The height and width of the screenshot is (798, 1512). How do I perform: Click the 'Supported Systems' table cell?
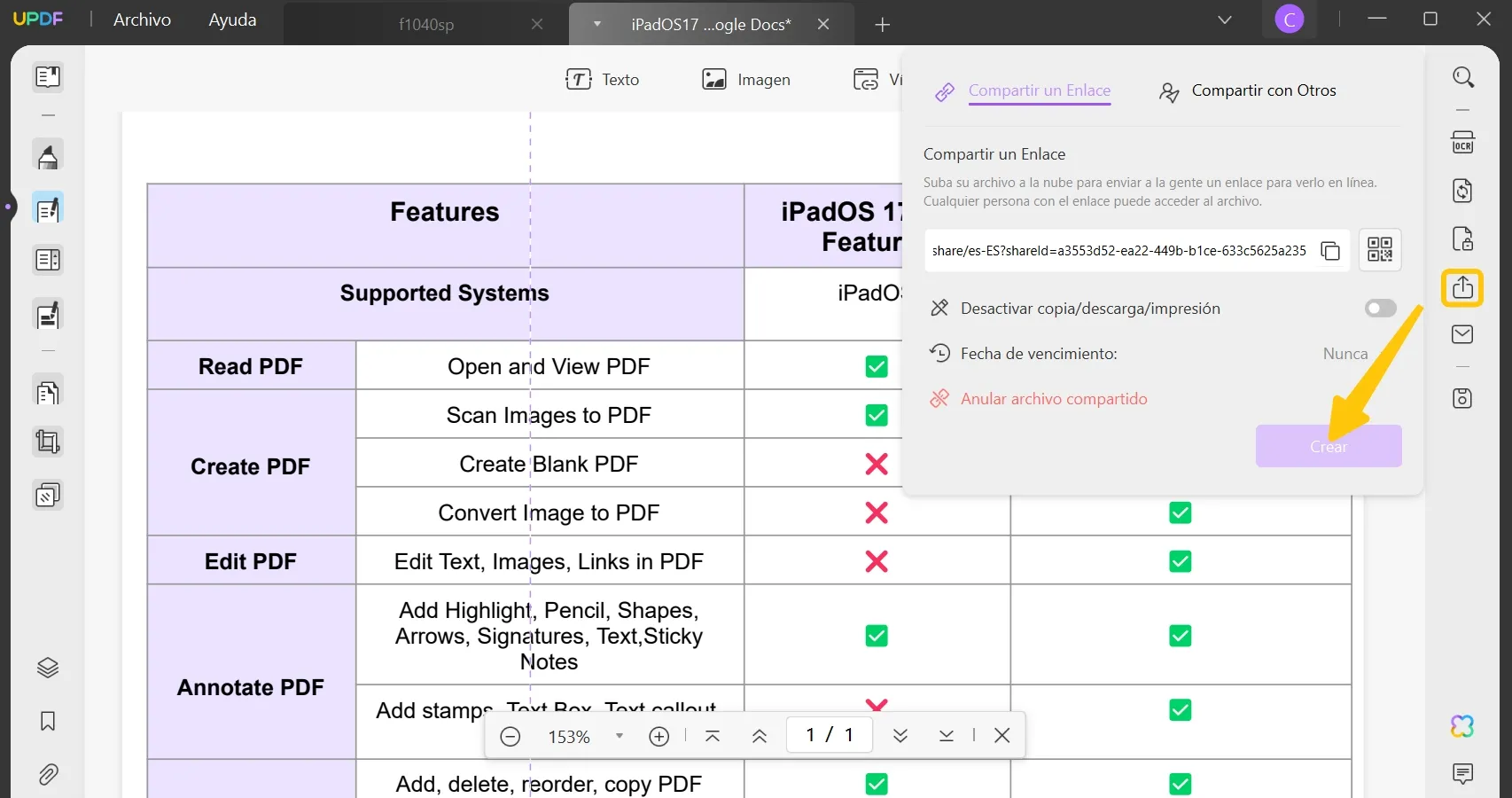pyautogui.click(x=445, y=303)
